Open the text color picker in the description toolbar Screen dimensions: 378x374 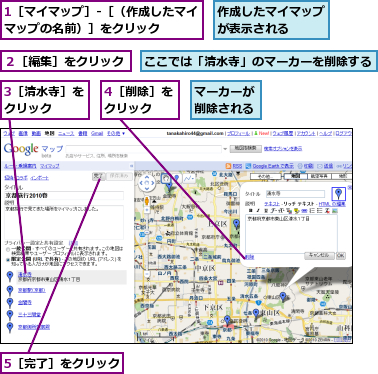click(289, 211)
